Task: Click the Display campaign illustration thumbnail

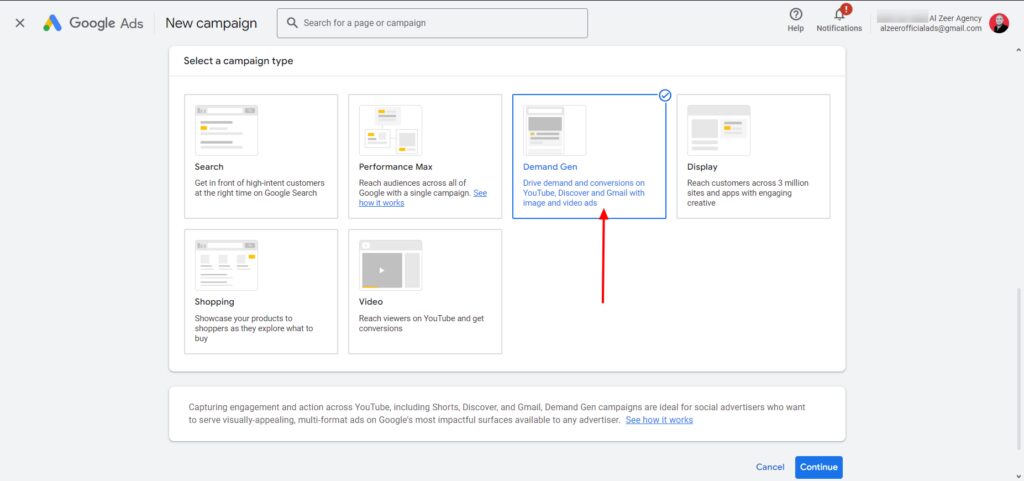Action: click(718, 131)
